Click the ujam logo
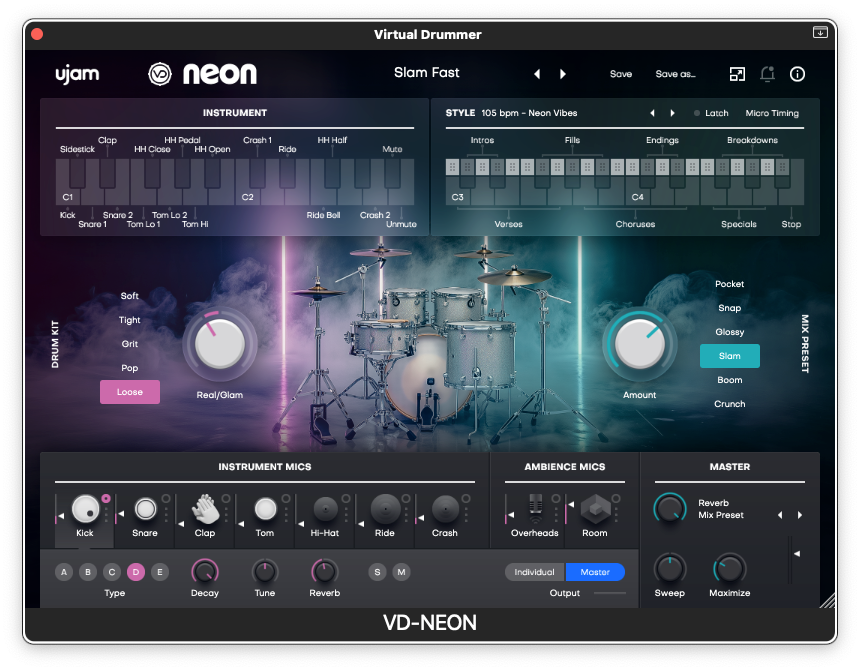The image size is (860, 671). click(77, 74)
